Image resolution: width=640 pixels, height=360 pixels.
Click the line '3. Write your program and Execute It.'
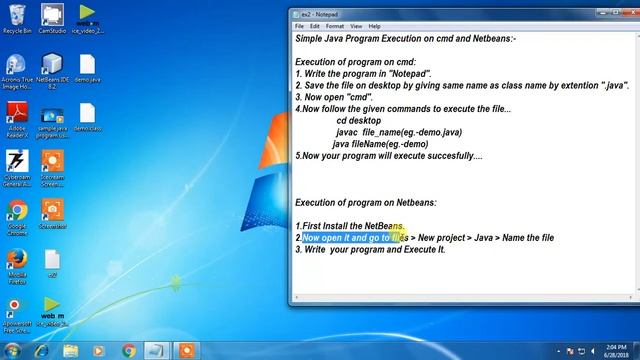pos(370,250)
